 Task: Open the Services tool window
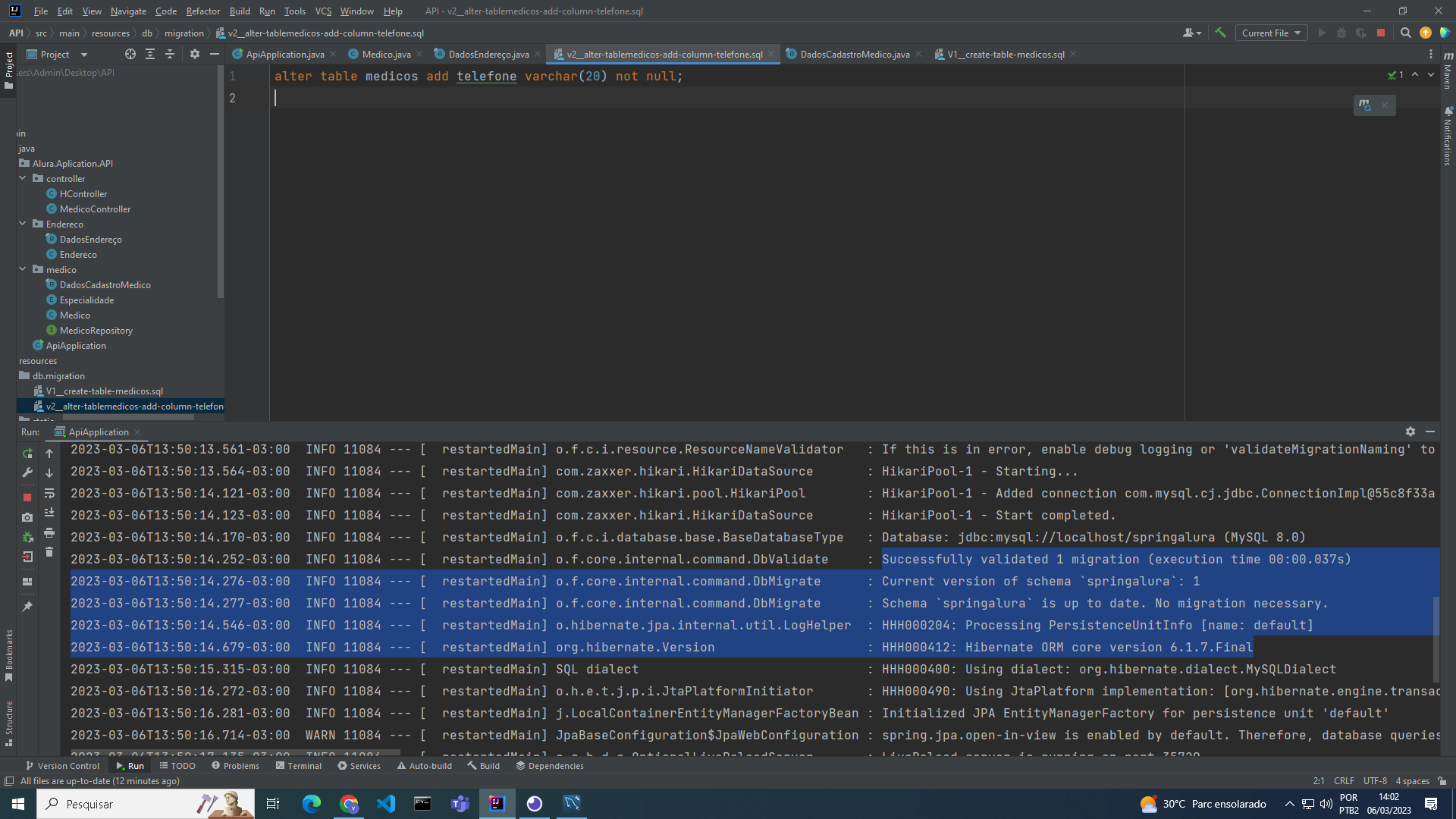[359, 766]
